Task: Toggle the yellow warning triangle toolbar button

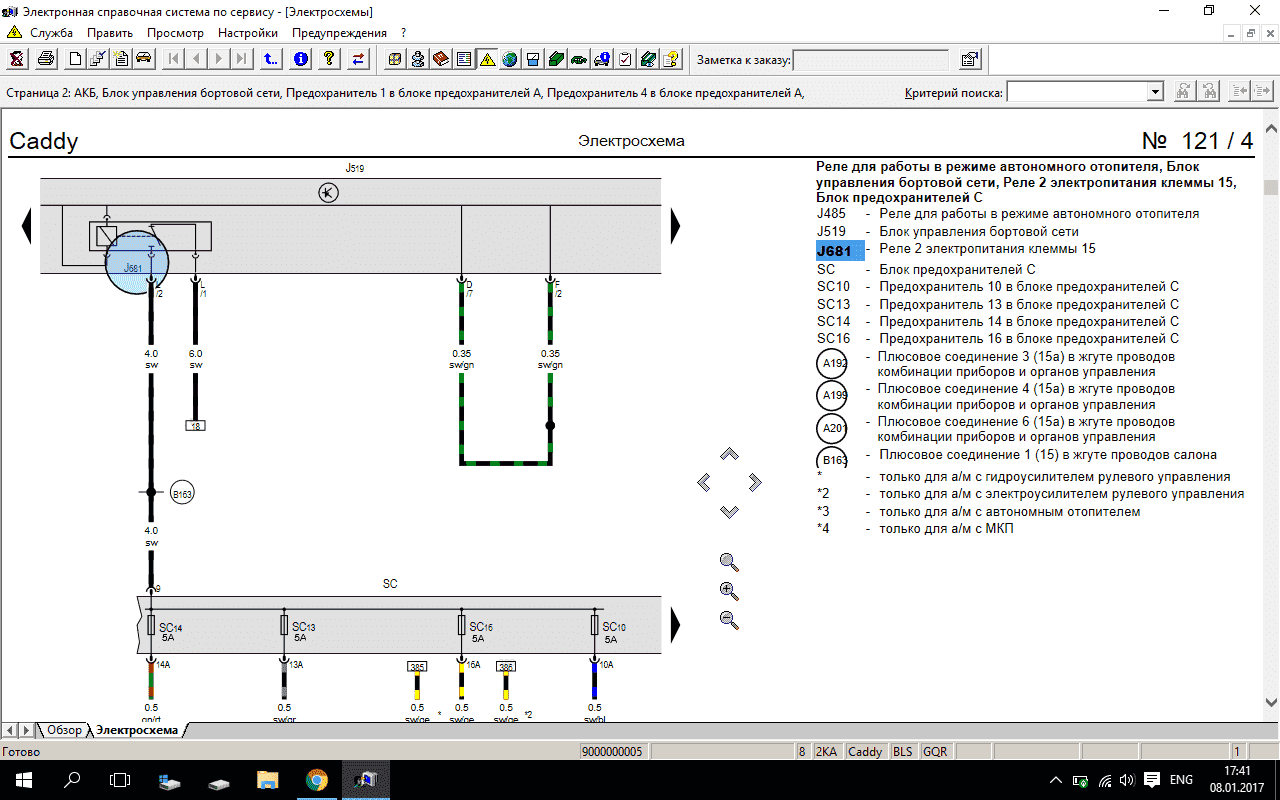Action: 487,59
